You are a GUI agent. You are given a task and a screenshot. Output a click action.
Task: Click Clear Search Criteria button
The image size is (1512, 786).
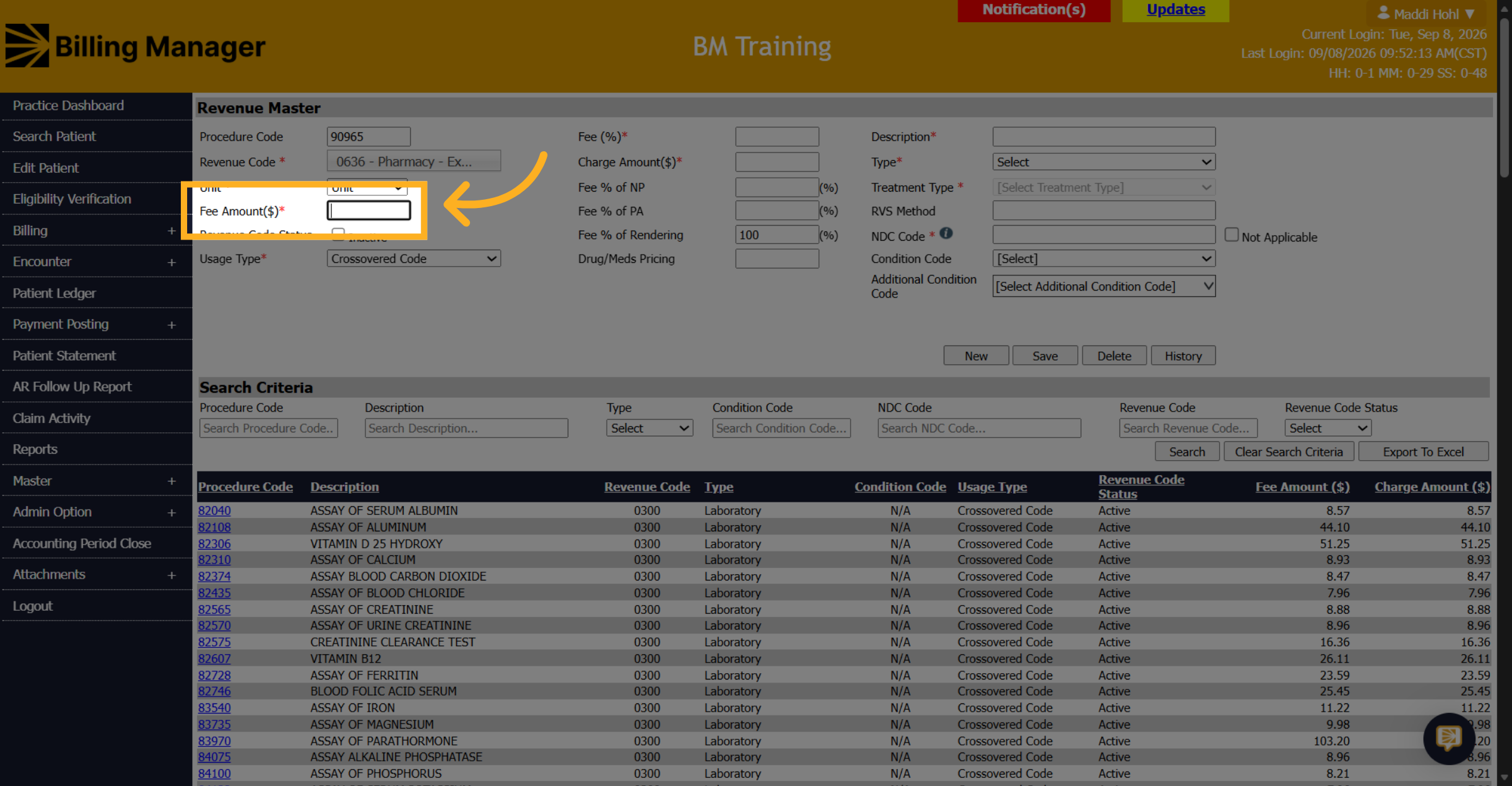pos(1288,452)
